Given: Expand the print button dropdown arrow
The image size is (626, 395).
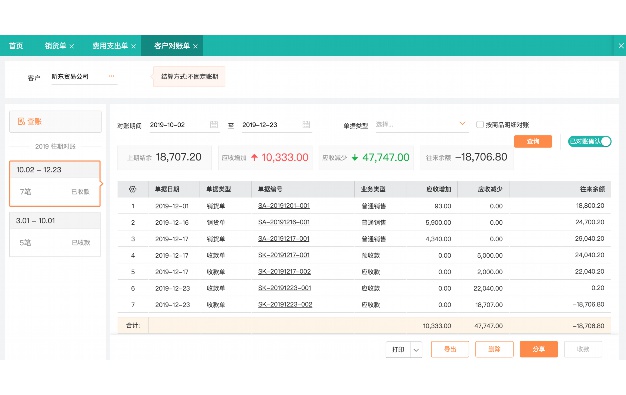Looking at the screenshot, I should coord(416,350).
